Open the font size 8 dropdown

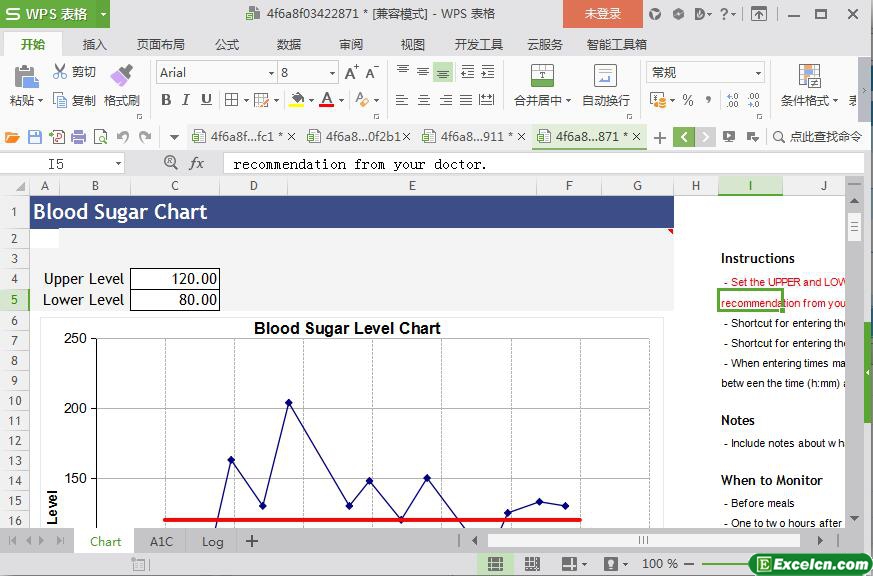coord(332,73)
